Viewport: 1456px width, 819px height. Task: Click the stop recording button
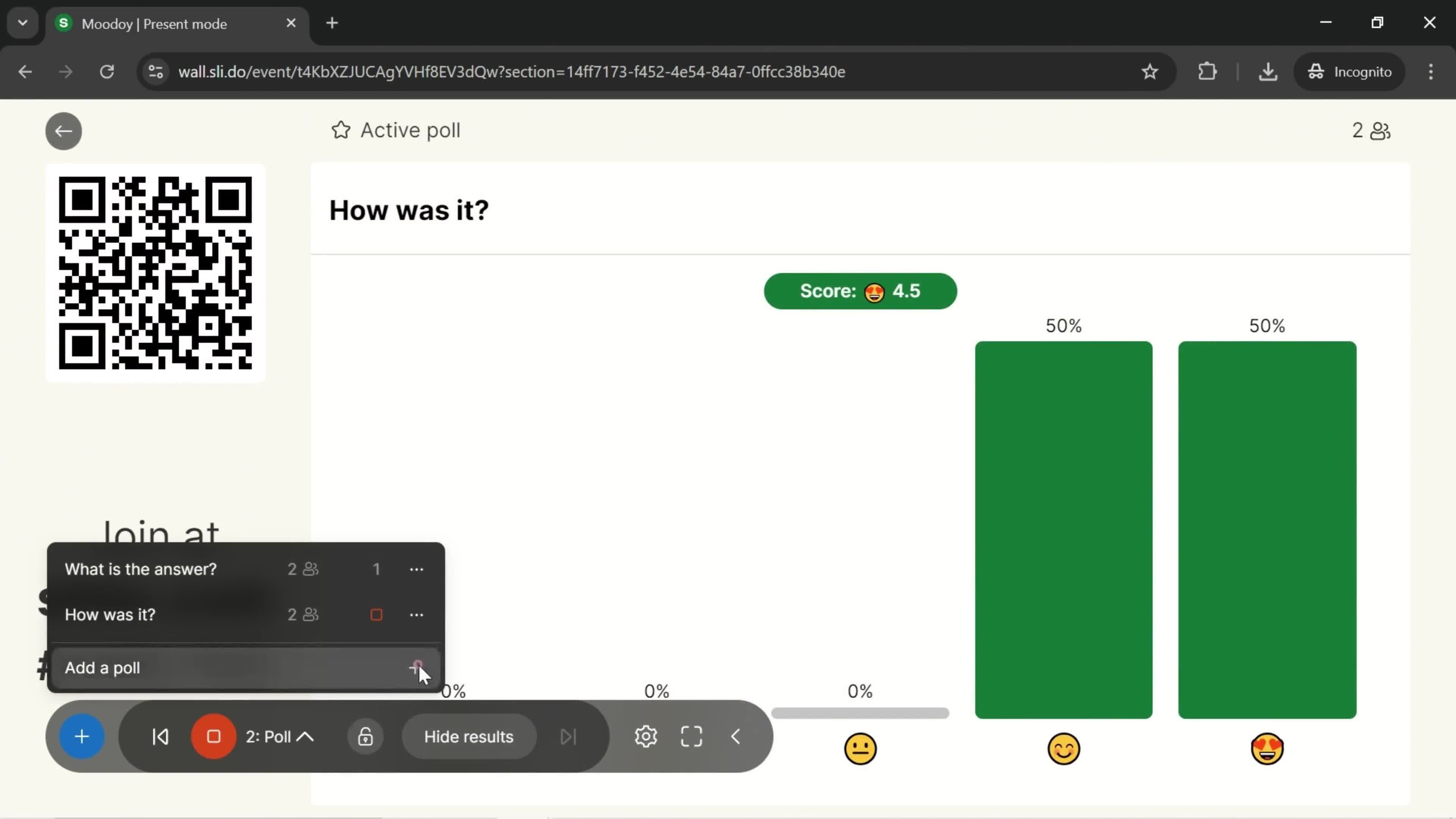[x=214, y=737]
